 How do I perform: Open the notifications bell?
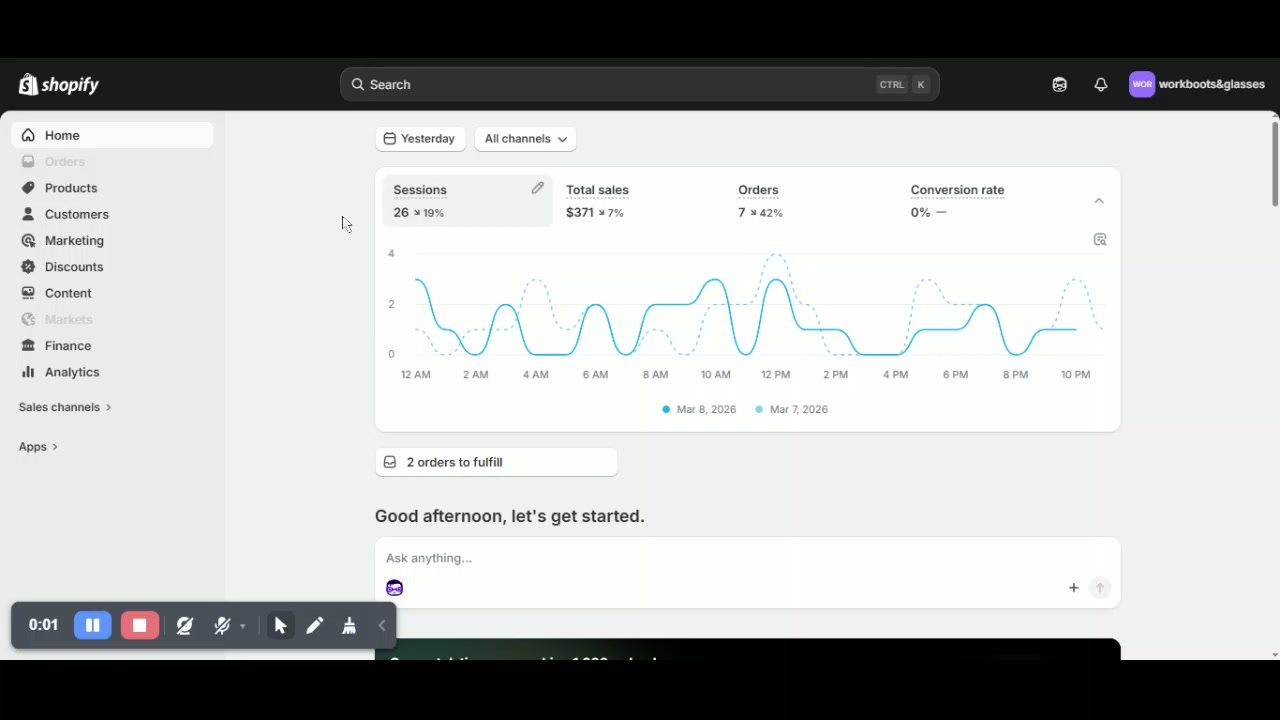point(1101,85)
